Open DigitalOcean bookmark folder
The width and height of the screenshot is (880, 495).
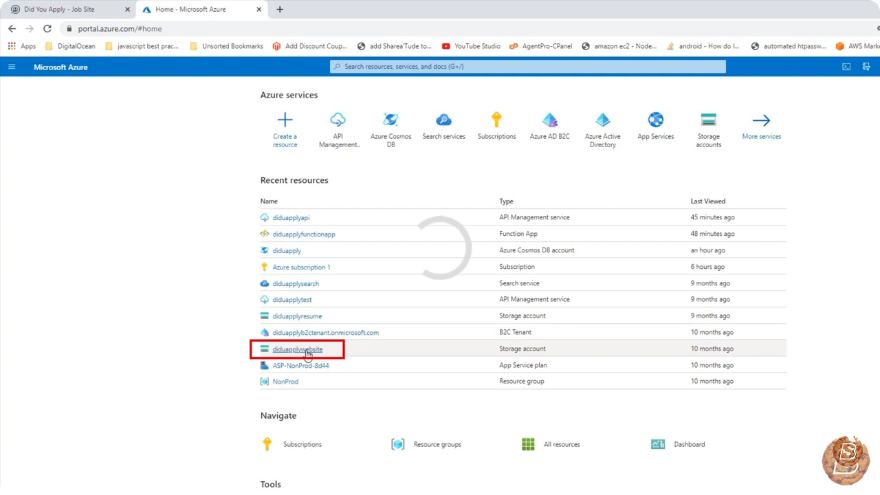tap(70, 46)
